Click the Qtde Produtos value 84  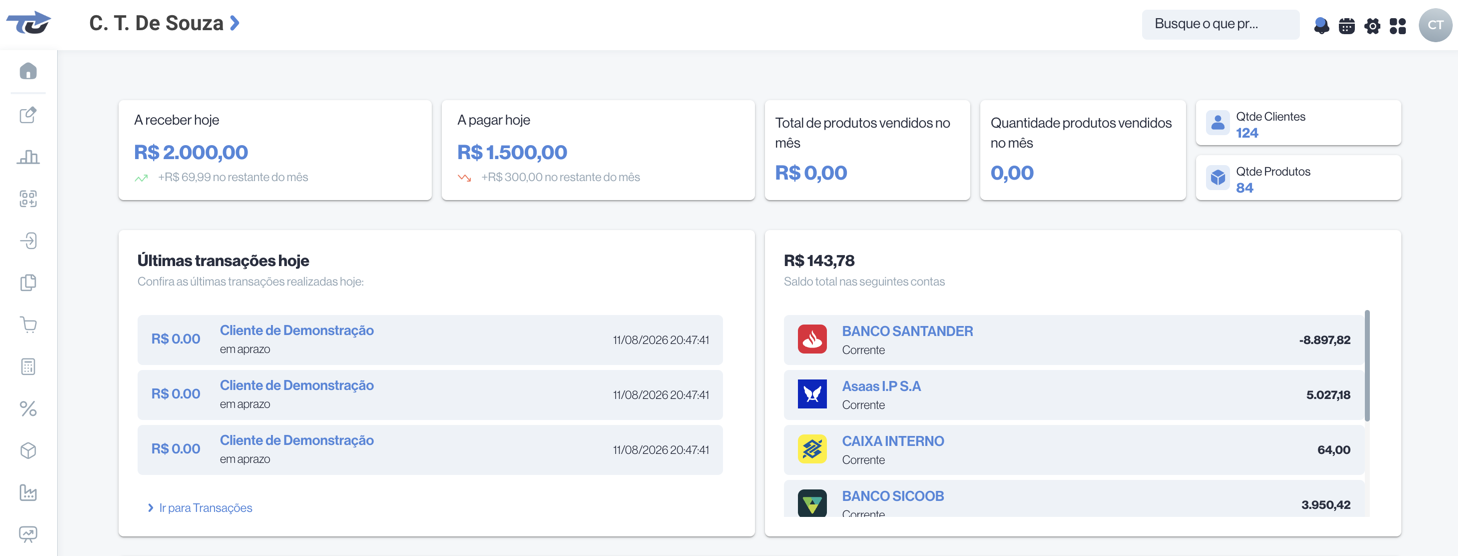(x=1244, y=188)
